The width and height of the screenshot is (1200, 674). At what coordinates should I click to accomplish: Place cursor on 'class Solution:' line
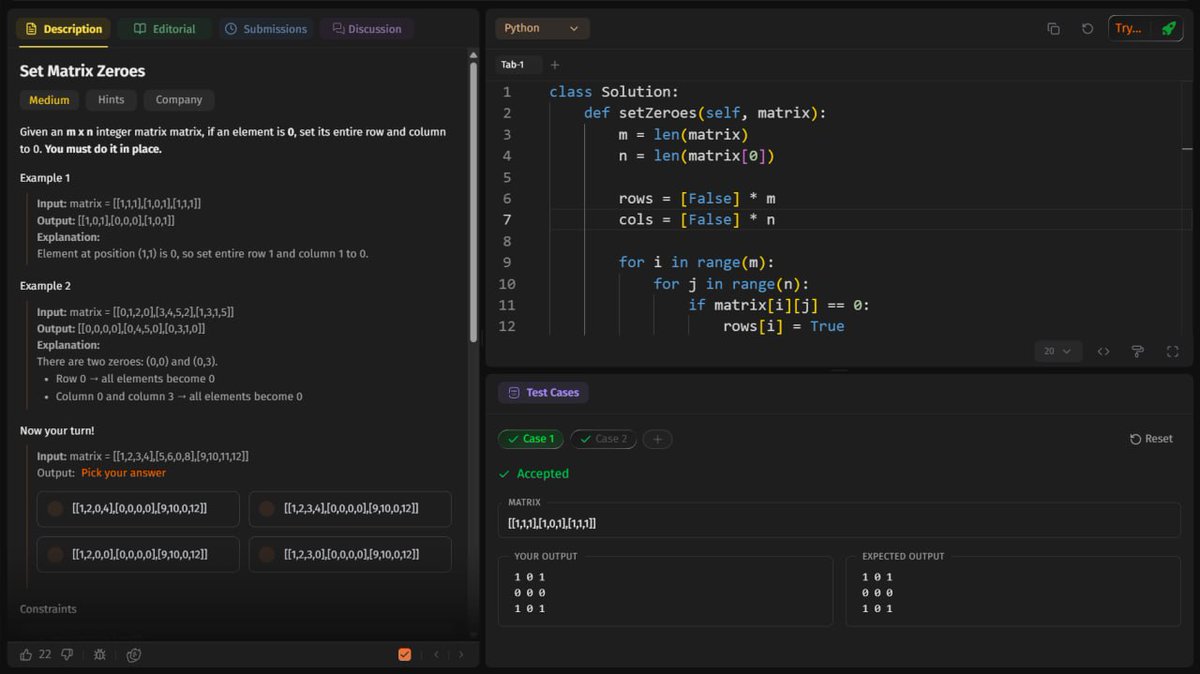tap(614, 92)
